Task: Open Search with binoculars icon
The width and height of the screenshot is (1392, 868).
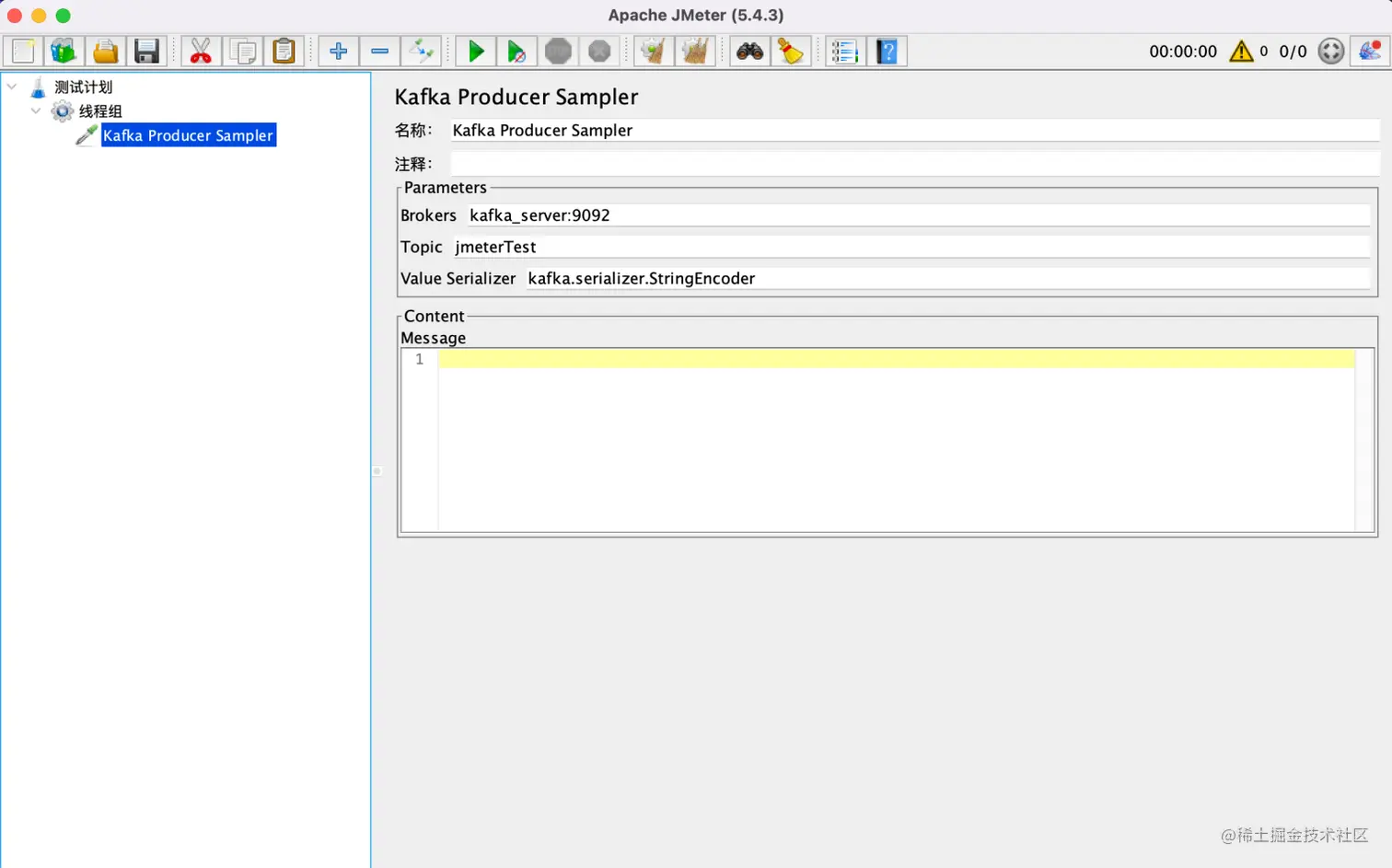Action: [x=749, y=52]
